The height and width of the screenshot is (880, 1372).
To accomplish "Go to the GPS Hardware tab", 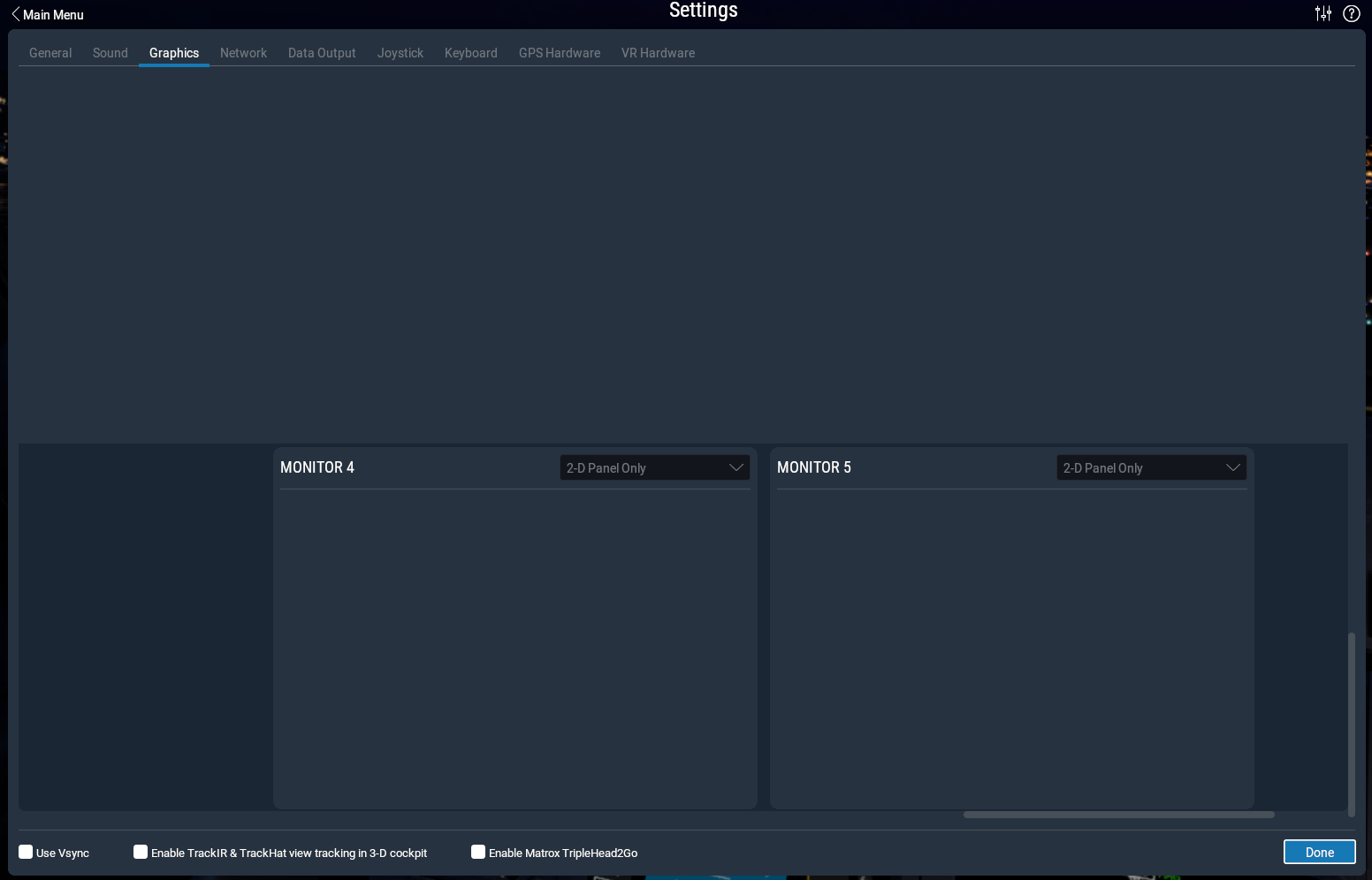I will click(x=560, y=53).
